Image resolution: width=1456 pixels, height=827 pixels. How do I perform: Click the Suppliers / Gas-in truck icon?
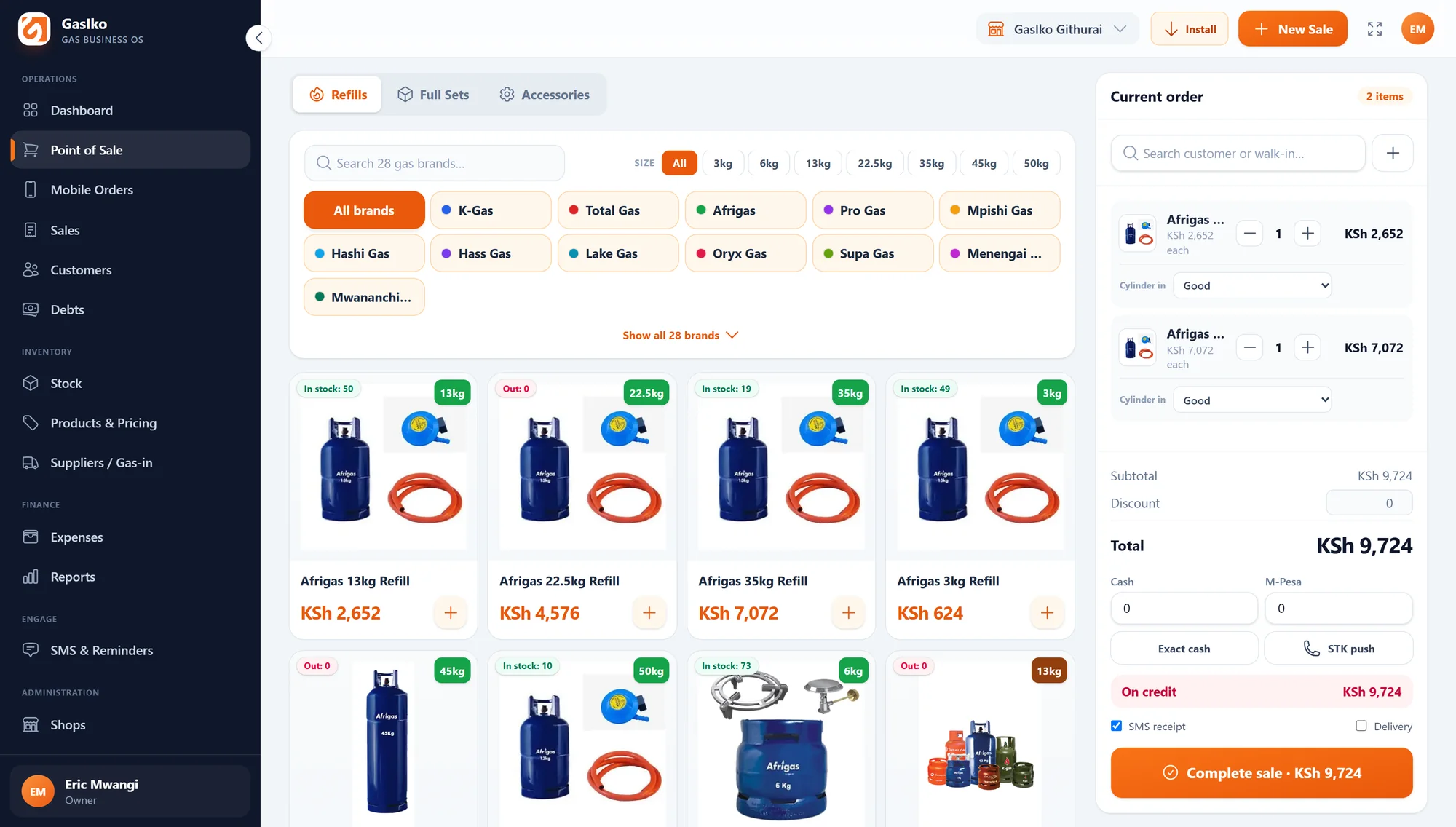[31, 463]
